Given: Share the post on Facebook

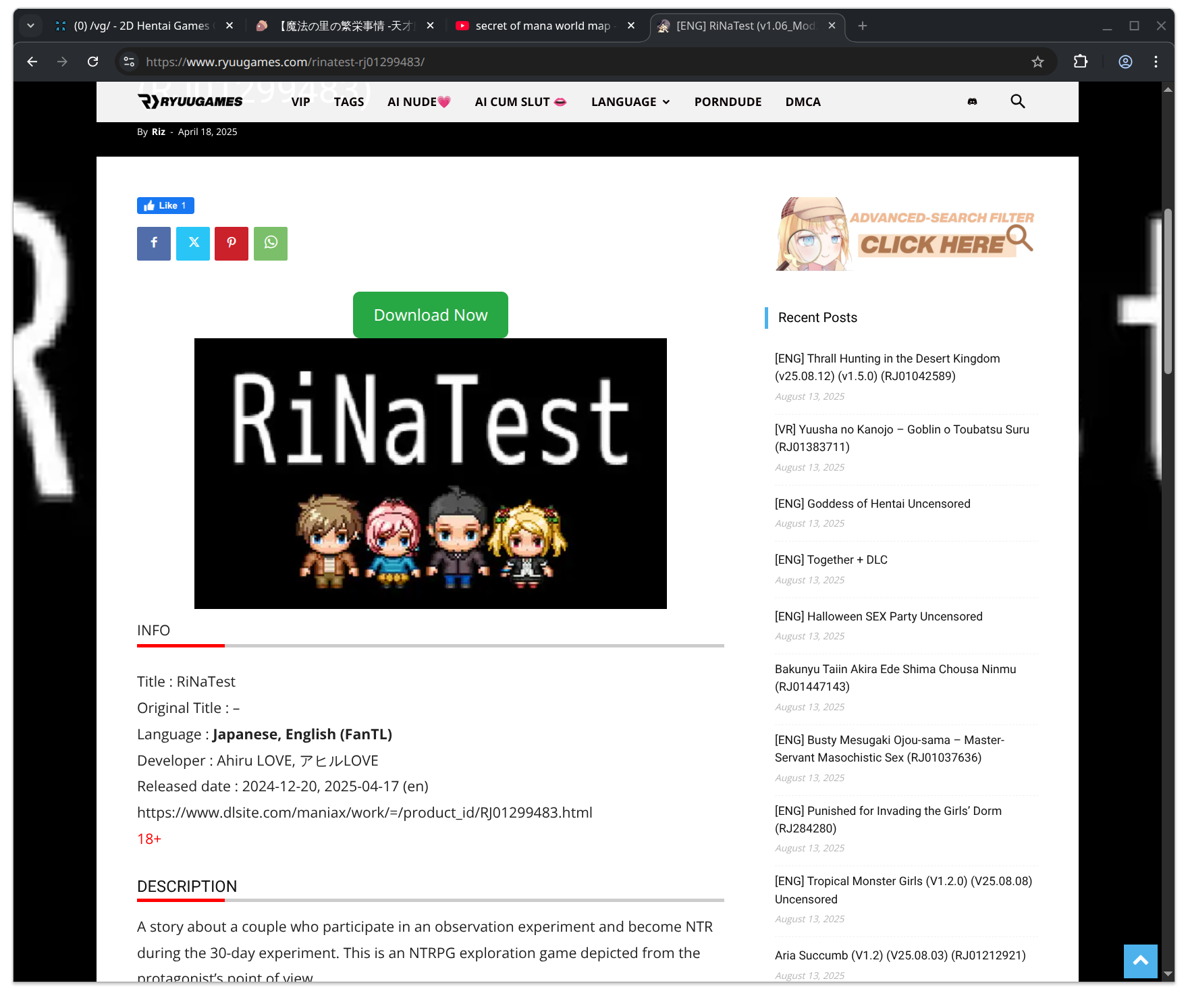Looking at the screenshot, I should [154, 243].
